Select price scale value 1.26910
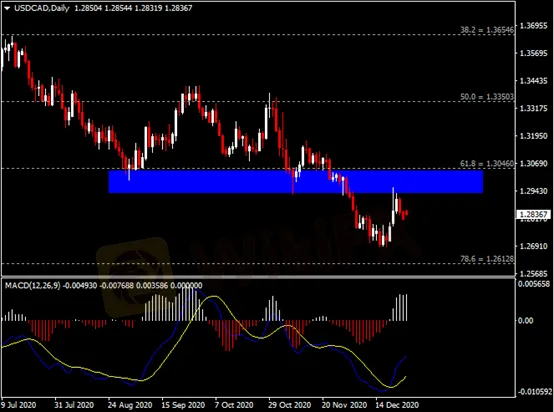 pyautogui.click(x=534, y=246)
